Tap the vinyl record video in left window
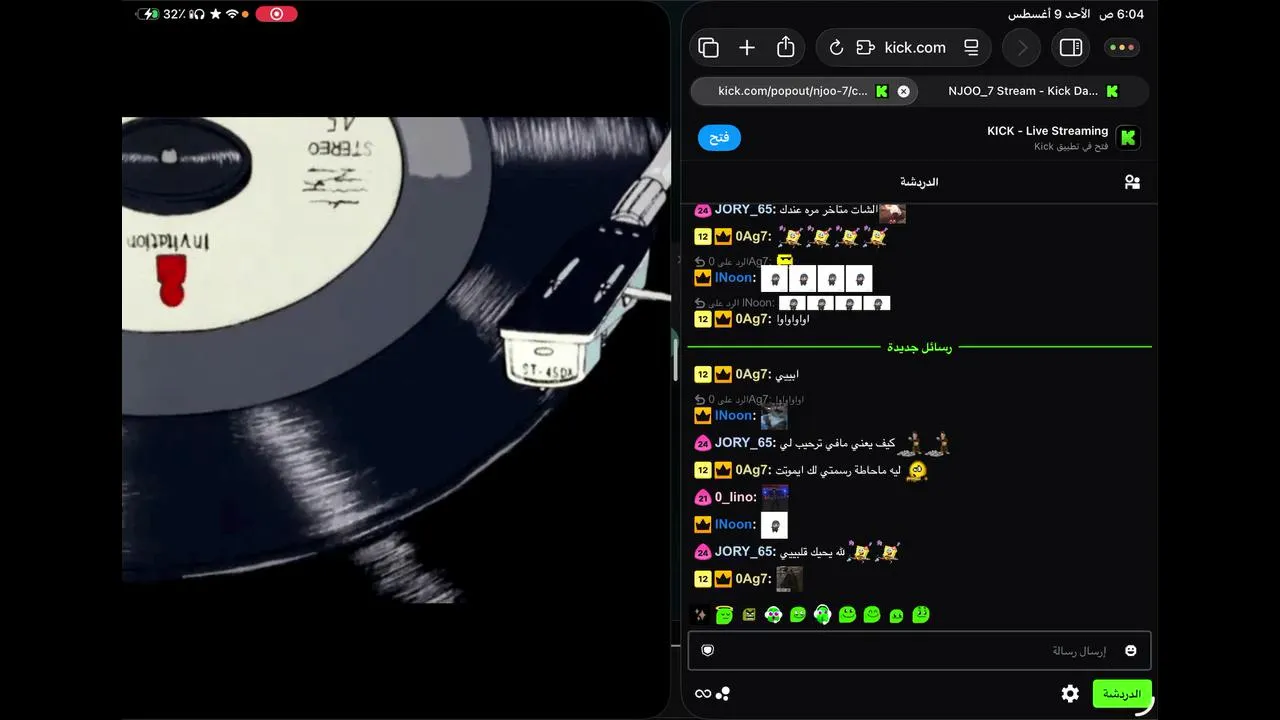1280x720 pixels. [396, 360]
